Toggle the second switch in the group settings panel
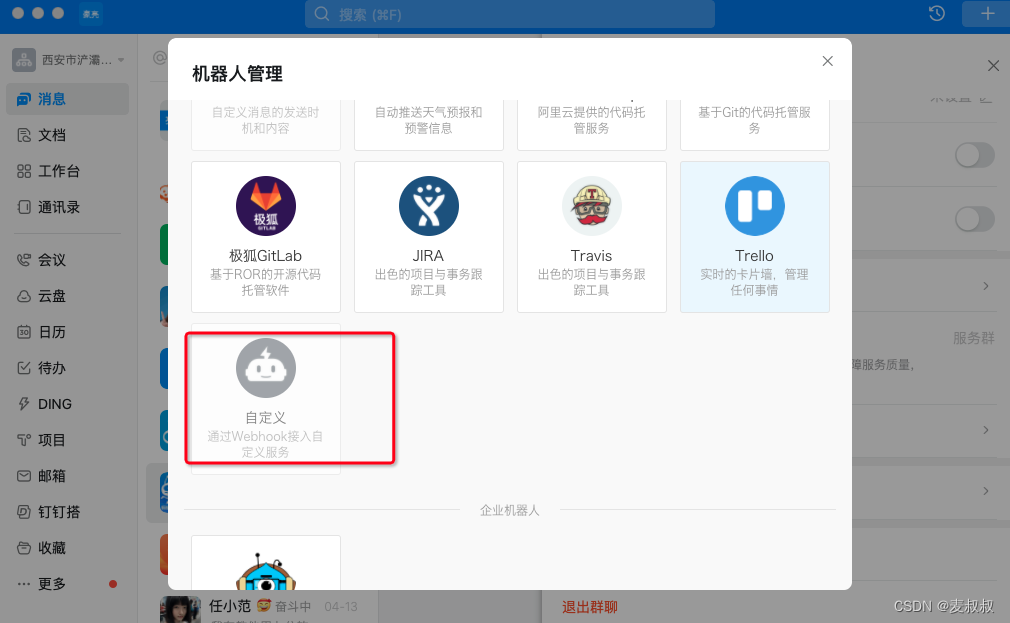Image resolution: width=1010 pixels, height=623 pixels. [975, 219]
